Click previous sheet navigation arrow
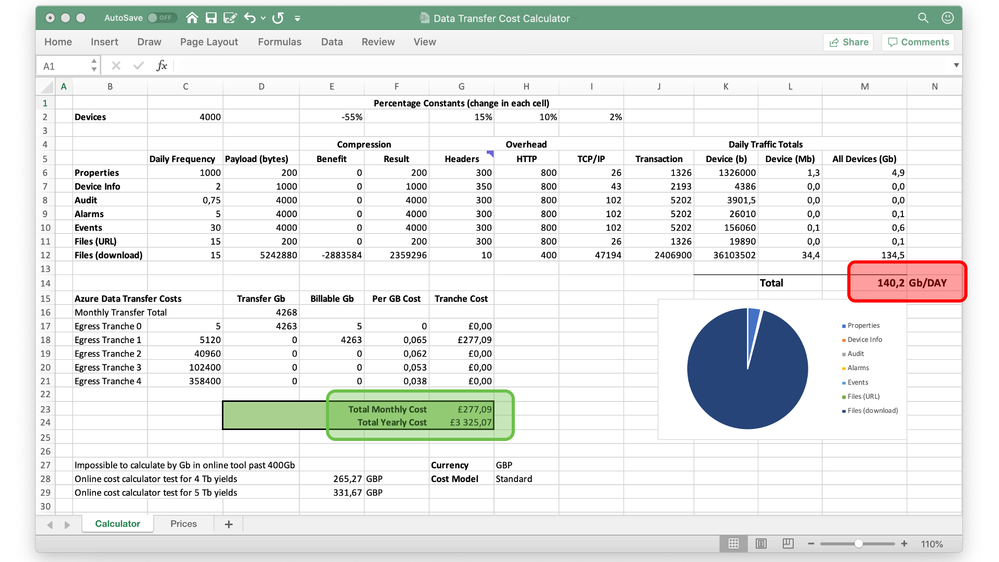 click(x=50, y=525)
